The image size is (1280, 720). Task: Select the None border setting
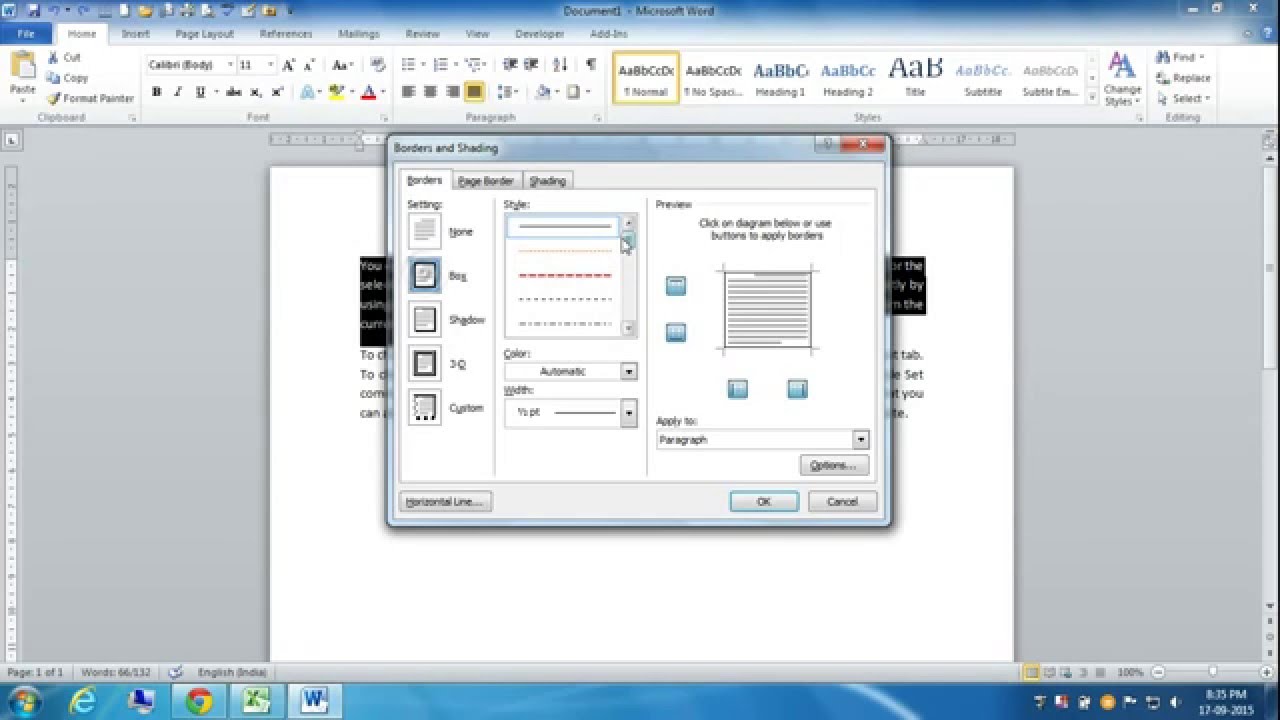tap(425, 231)
